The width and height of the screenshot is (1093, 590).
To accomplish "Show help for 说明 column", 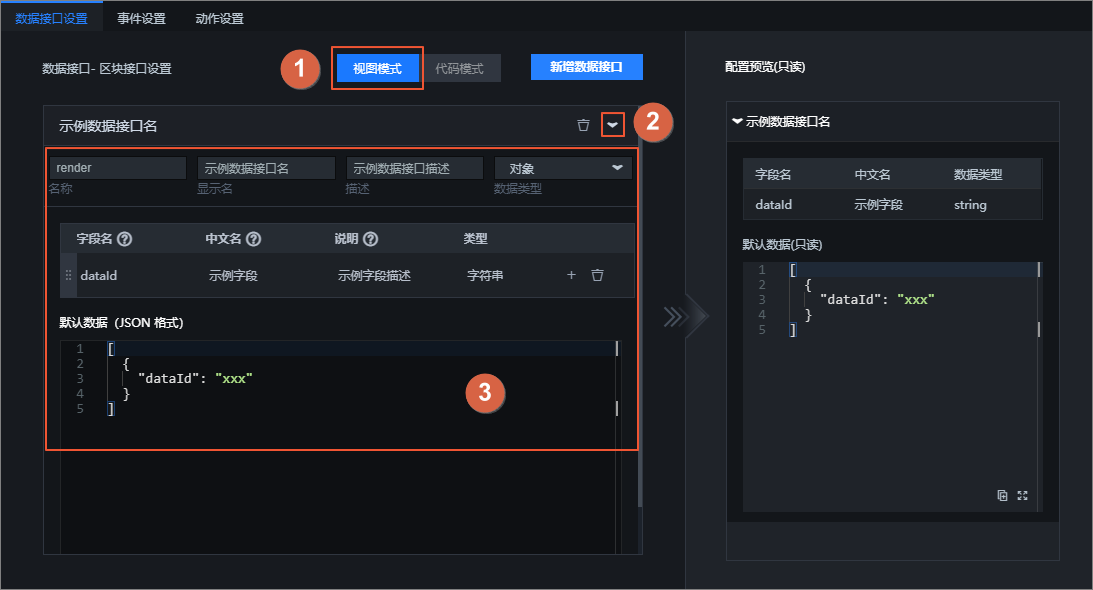I will 371,239.
